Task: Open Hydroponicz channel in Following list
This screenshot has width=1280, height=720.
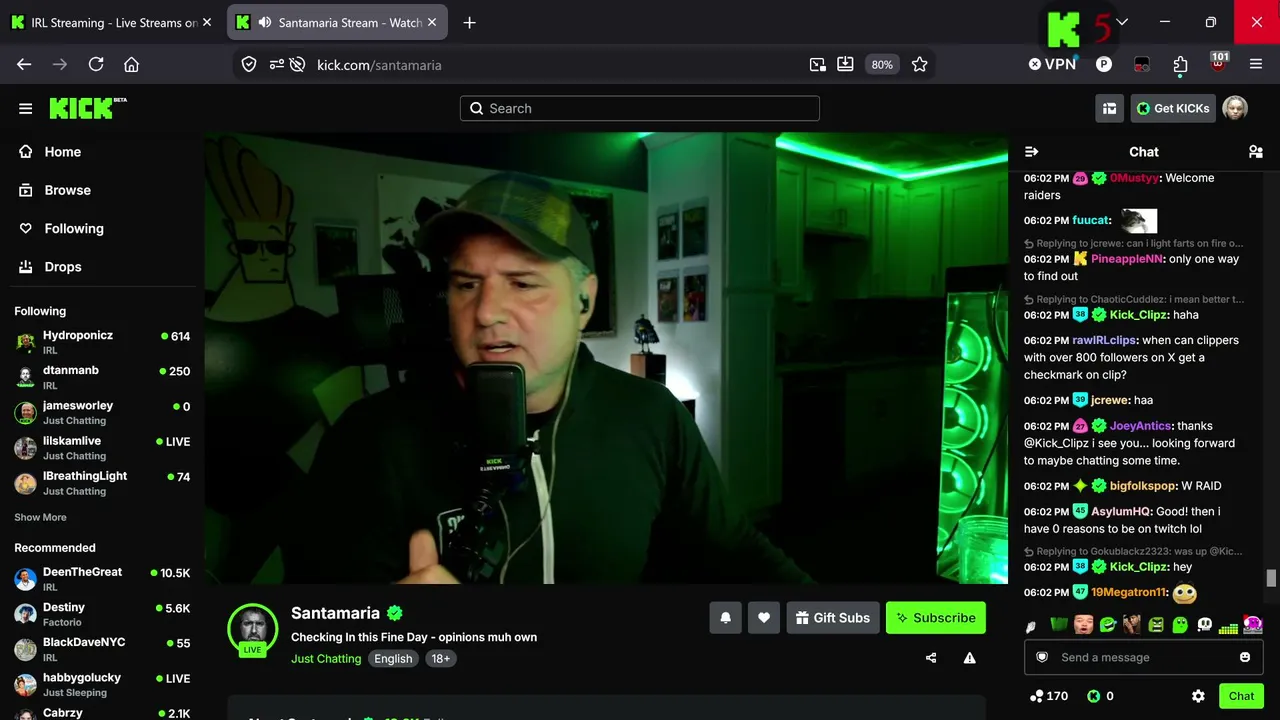Action: (x=102, y=342)
